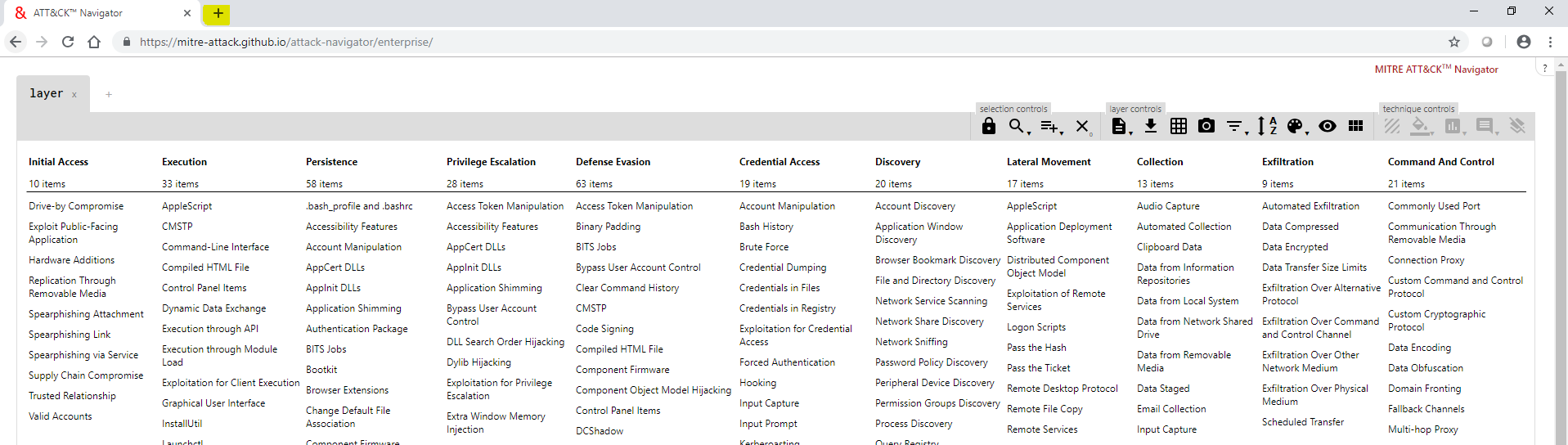Toggle the matrix view mode icon
The height and width of the screenshot is (445, 1568).
(1355, 126)
